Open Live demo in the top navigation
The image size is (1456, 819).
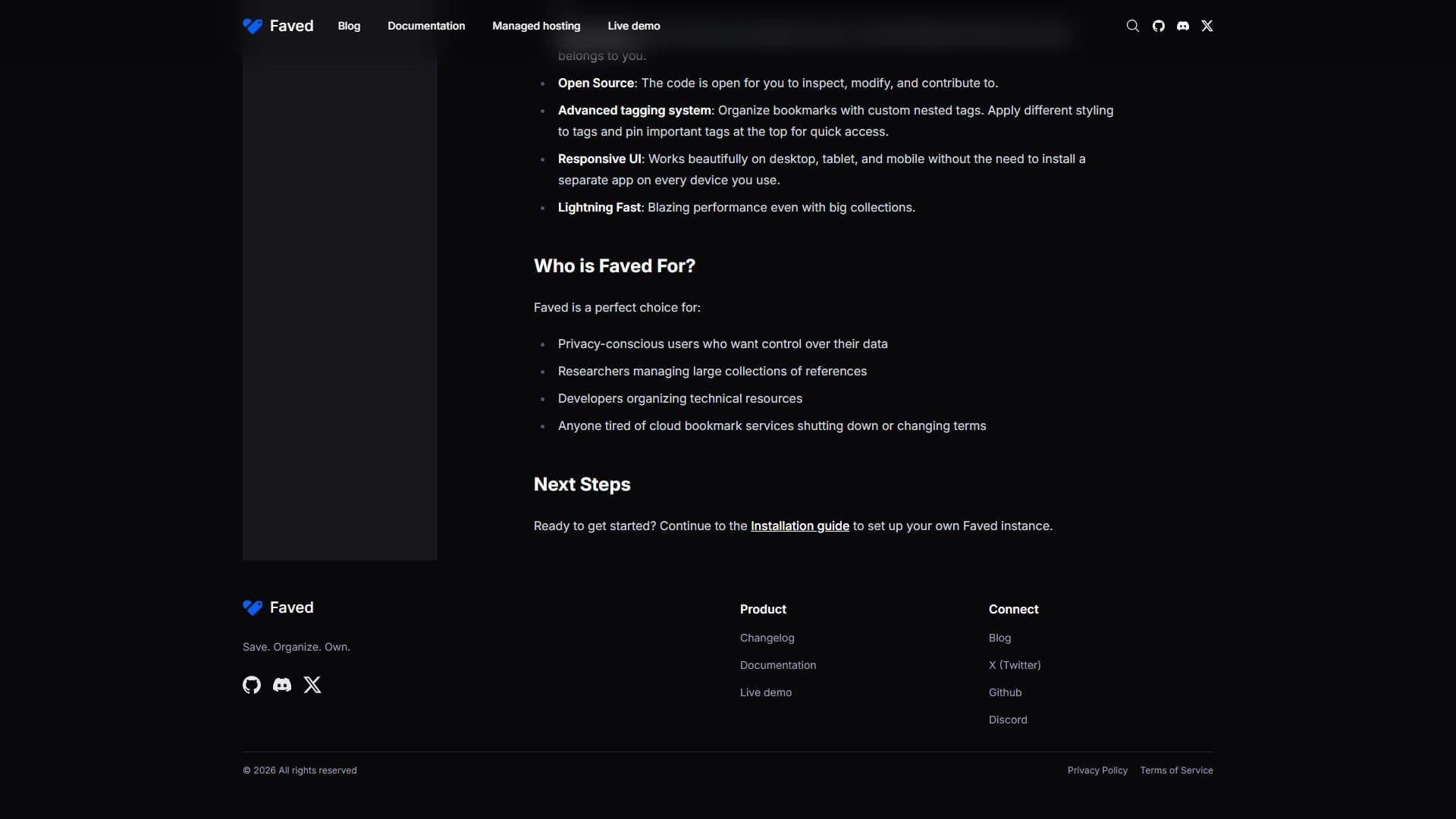point(634,26)
